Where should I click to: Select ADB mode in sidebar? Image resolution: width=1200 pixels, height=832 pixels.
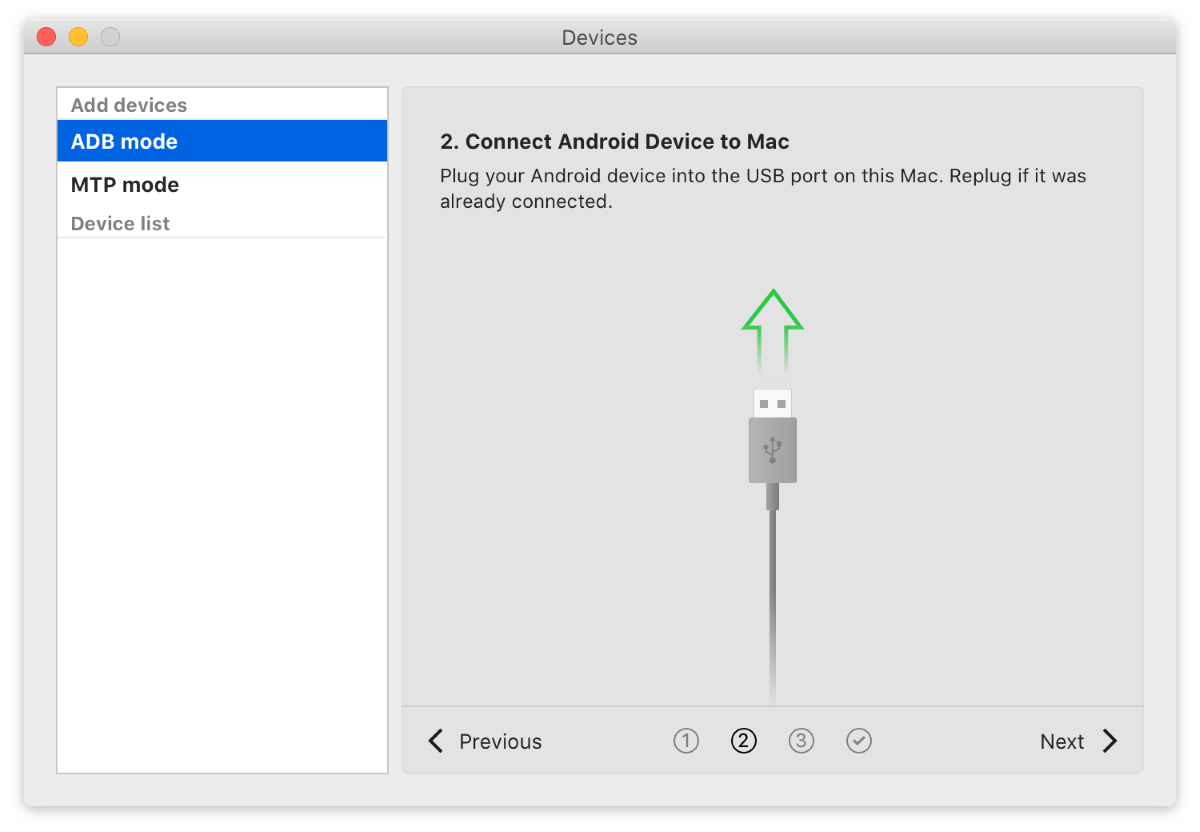click(222, 141)
